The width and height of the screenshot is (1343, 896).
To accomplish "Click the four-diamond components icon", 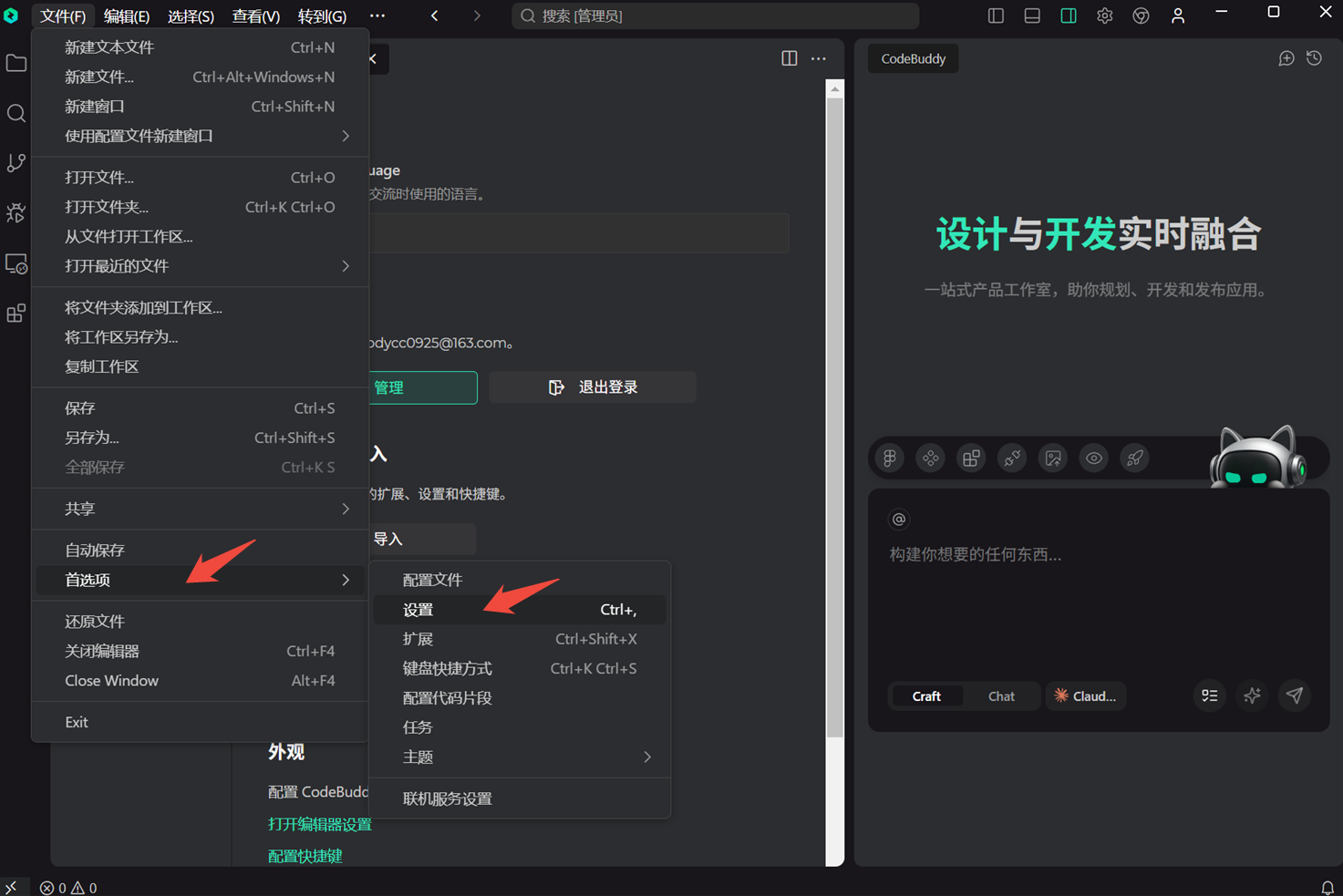I will [931, 458].
